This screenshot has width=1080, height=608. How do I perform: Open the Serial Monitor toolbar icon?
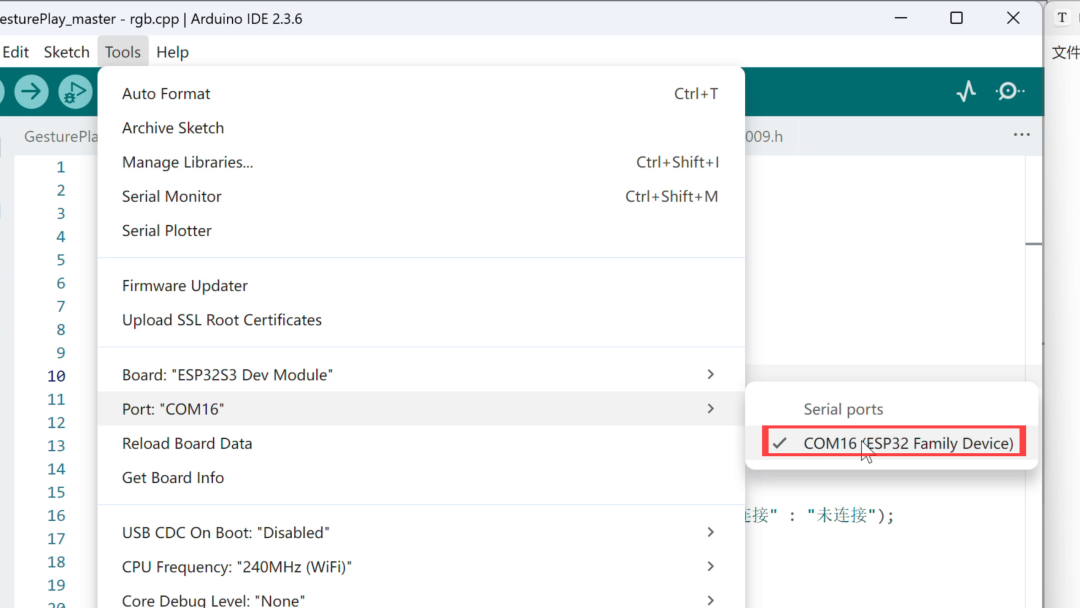(x=1009, y=91)
